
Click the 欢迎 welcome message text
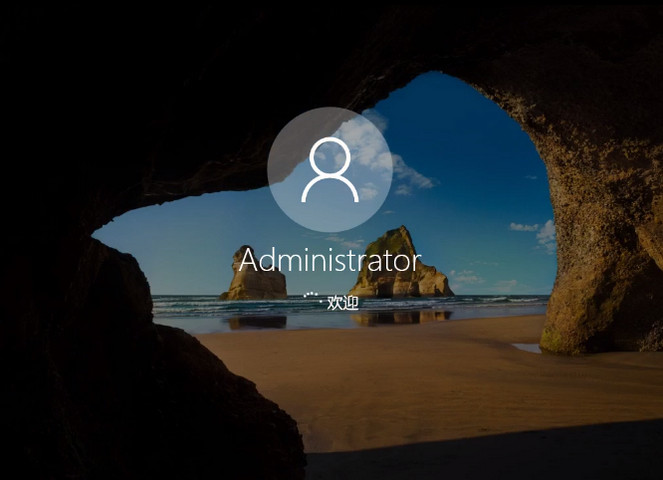pos(342,302)
